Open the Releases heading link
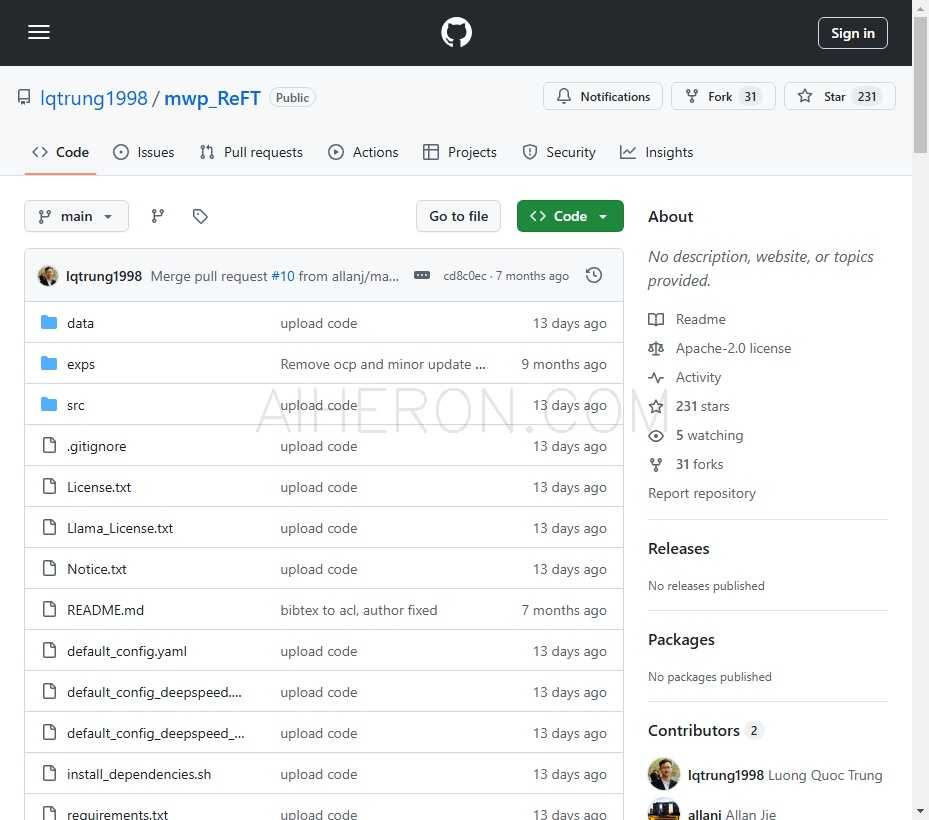This screenshot has height=820, width=929. [678, 549]
